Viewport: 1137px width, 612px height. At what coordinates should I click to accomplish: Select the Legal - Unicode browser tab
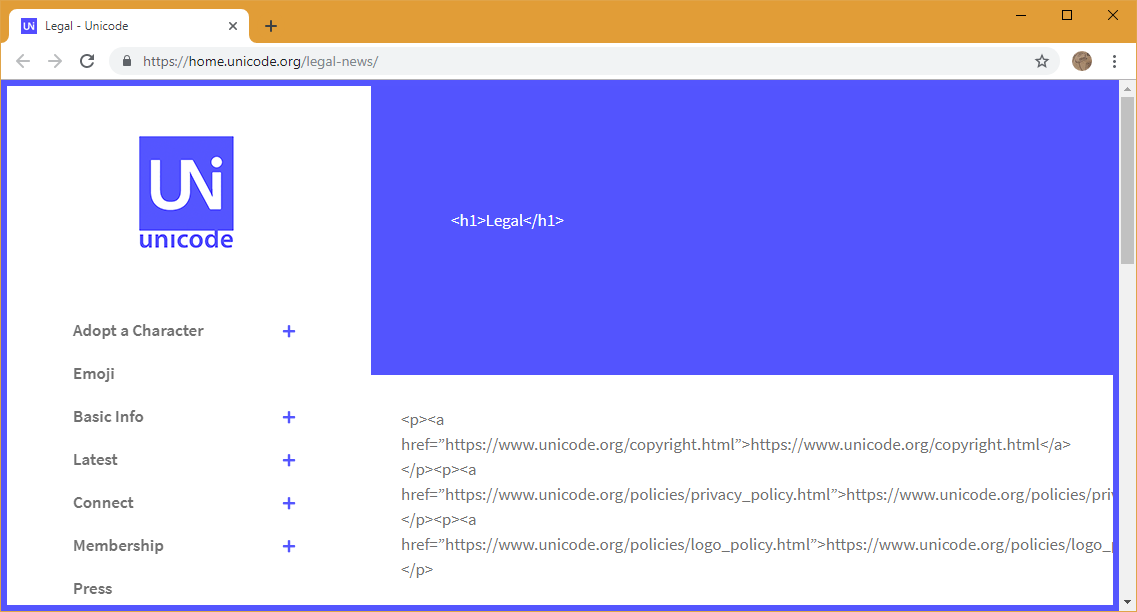coord(129,26)
